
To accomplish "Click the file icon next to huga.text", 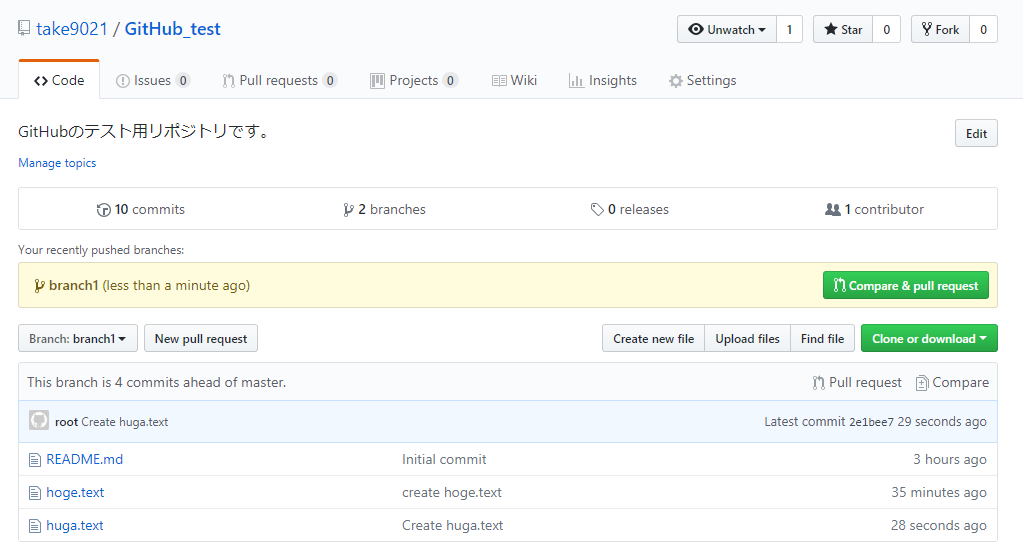I will (x=35, y=526).
